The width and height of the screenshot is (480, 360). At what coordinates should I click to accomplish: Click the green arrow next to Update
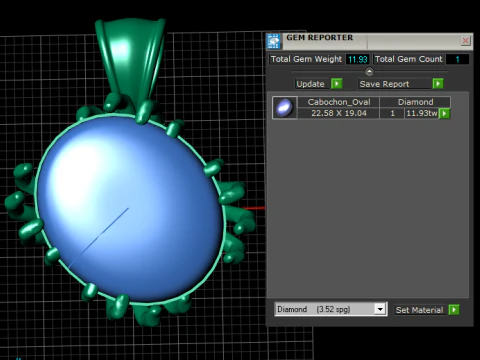click(337, 84)
